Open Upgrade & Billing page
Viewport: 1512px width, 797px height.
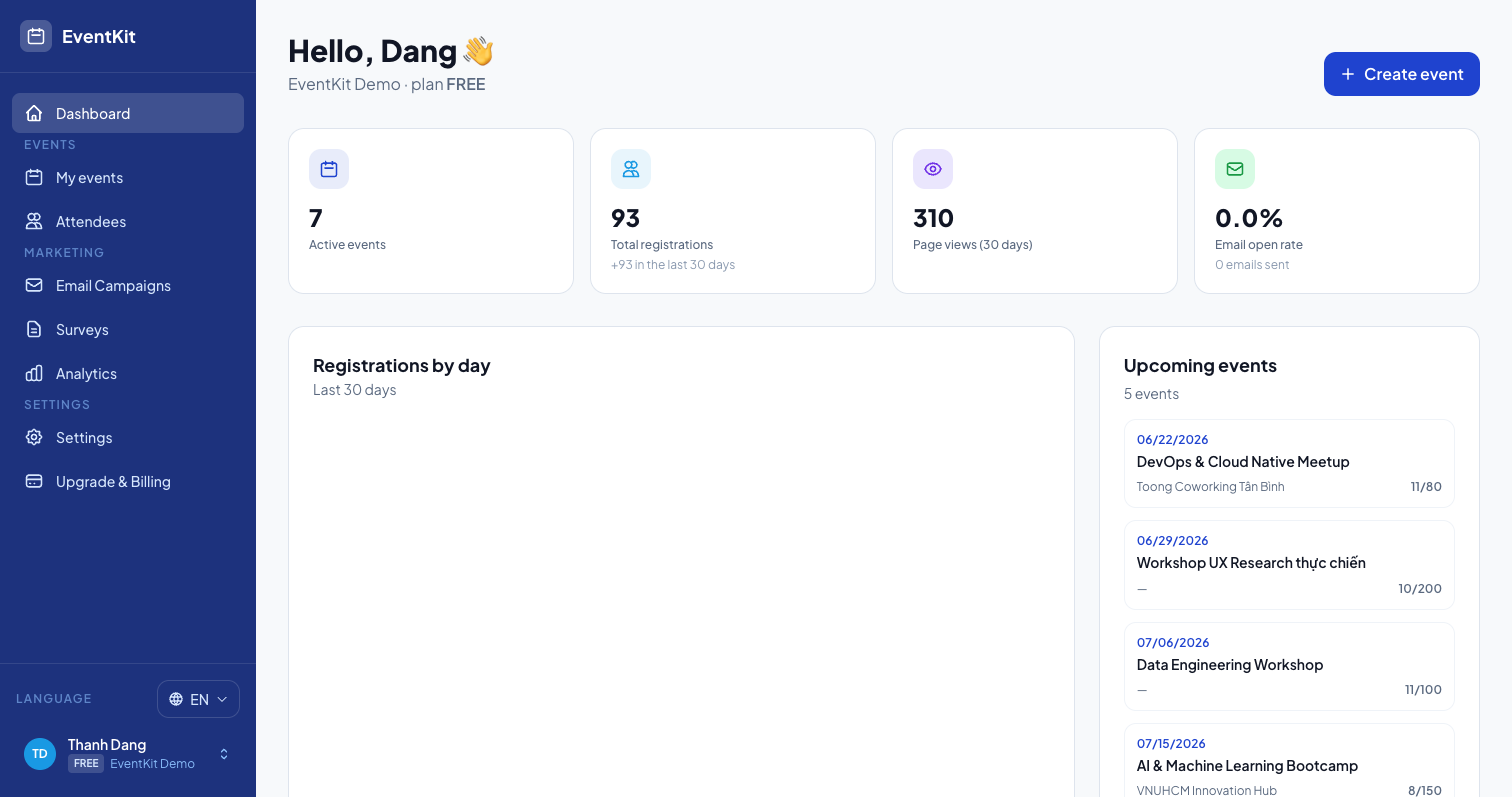128,481
